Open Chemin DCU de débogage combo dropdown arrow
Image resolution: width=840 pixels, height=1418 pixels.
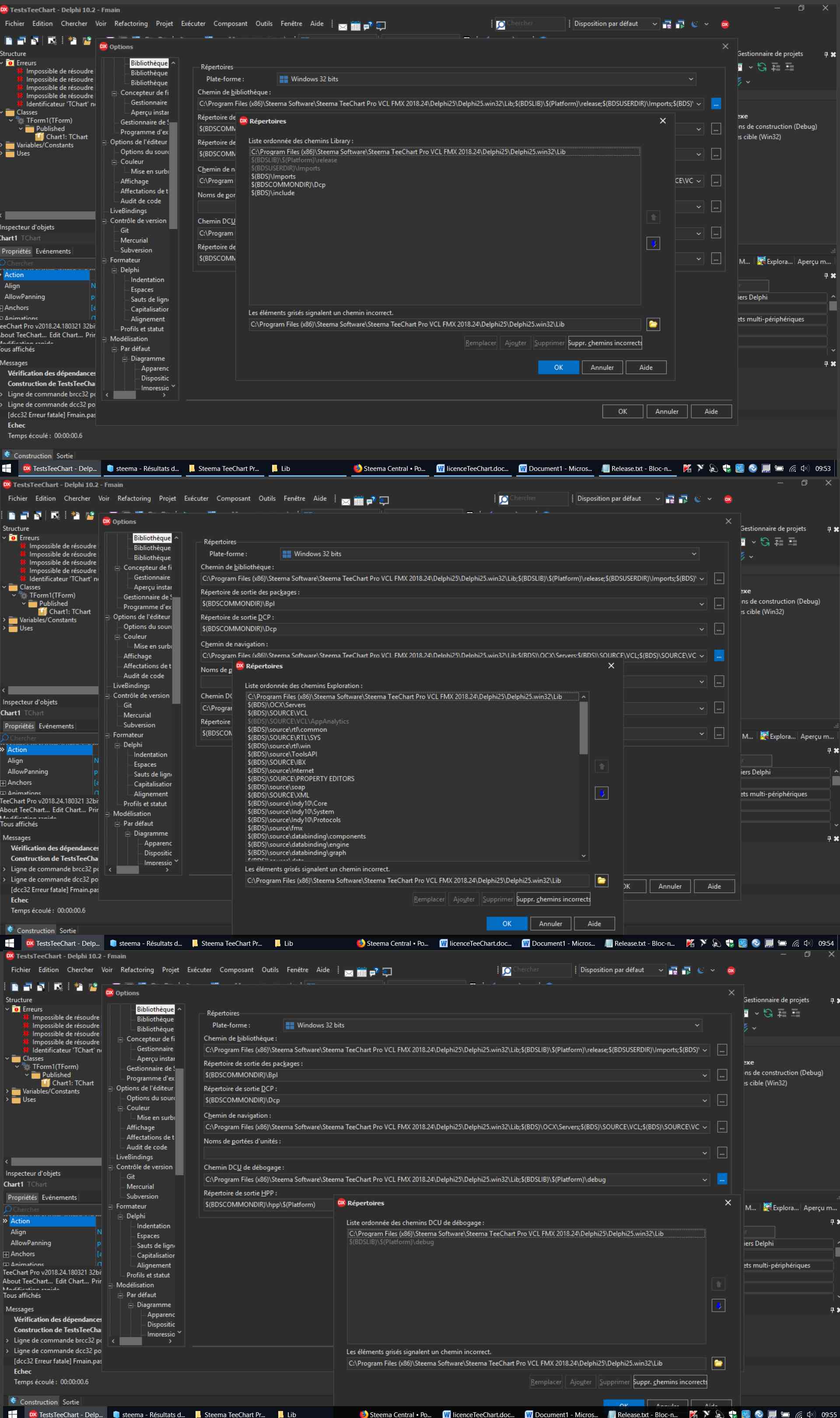pyautogui.click(x=705, y=1179)
